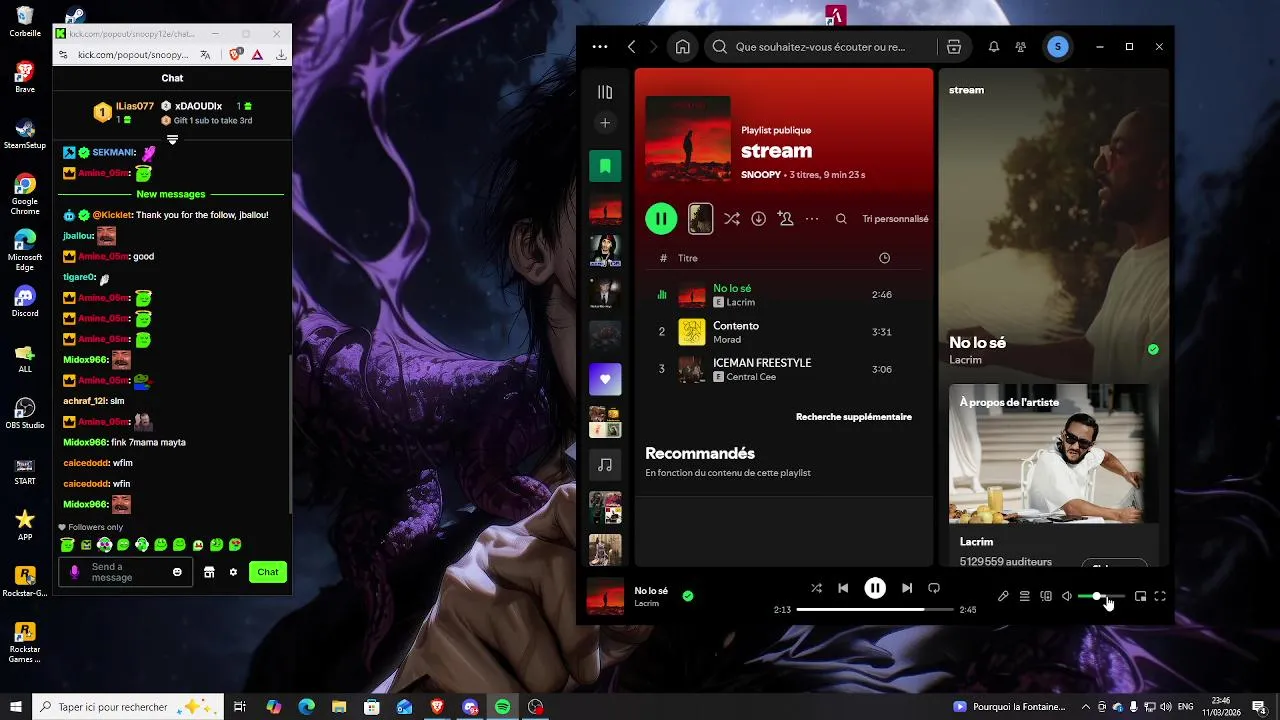Adjust the Spotify volume slider
Screen dimensions: 1280x720
[1101, 596]
